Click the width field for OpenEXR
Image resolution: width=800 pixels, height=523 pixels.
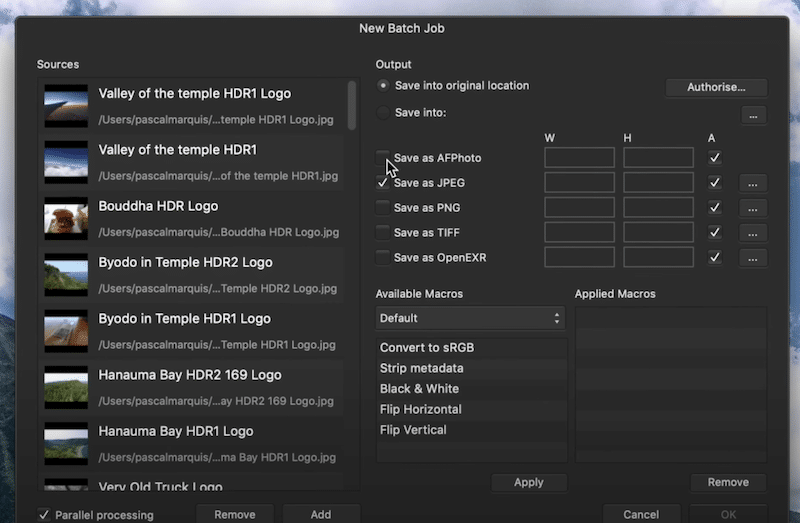(579, 258)
